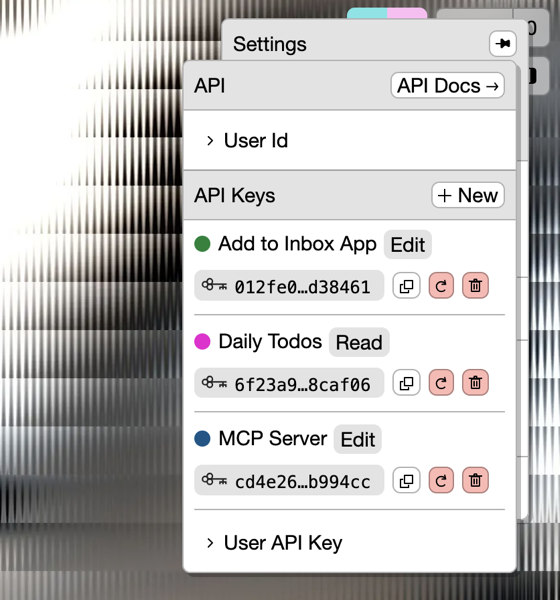Regenerate the Add to Inbox App key
This screenshot has width=560, height=600.
pos(441,285)
